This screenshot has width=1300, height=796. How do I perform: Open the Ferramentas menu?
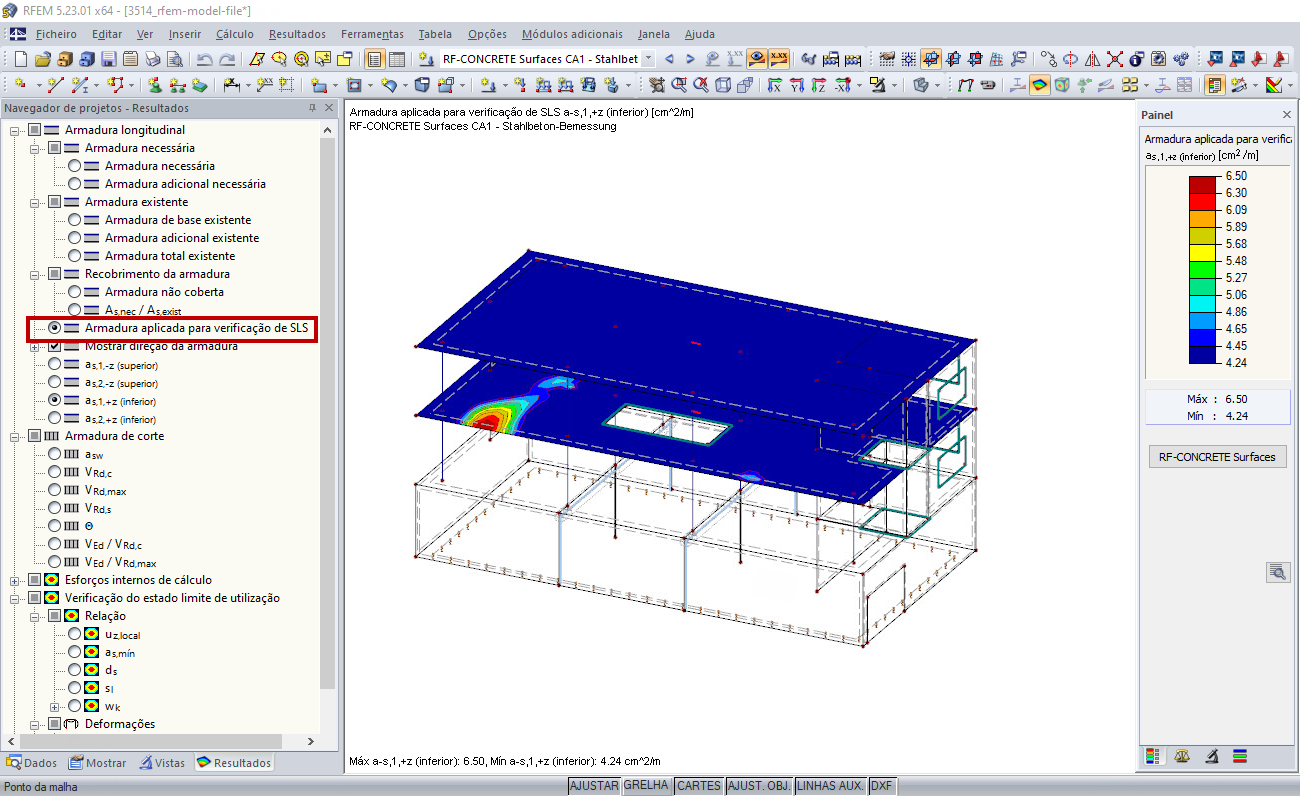coord(372,34)
